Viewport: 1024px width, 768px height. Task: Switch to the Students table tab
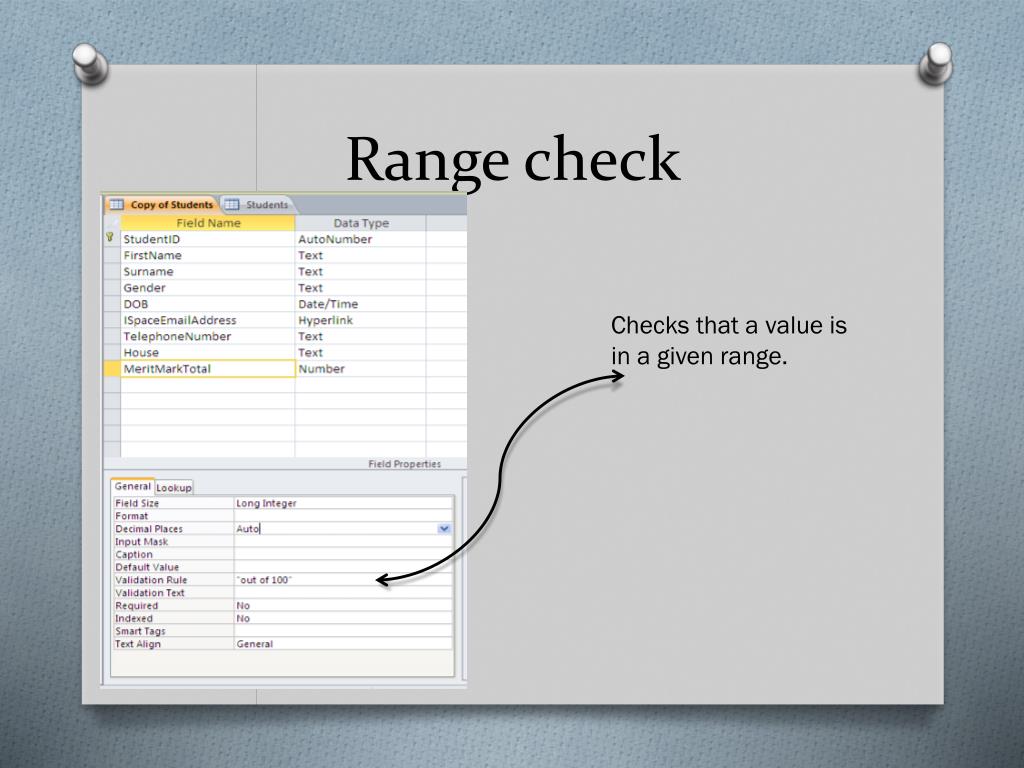257,204
